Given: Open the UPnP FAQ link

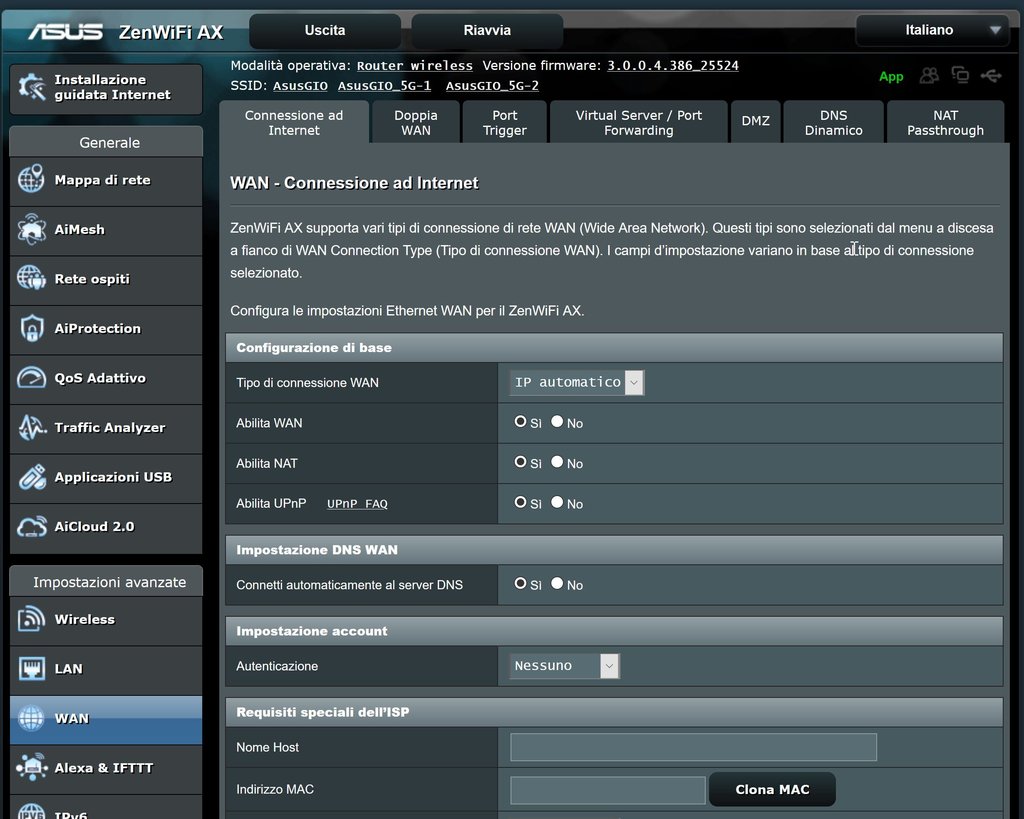Looking at the screenshot, I should [357, 504].
